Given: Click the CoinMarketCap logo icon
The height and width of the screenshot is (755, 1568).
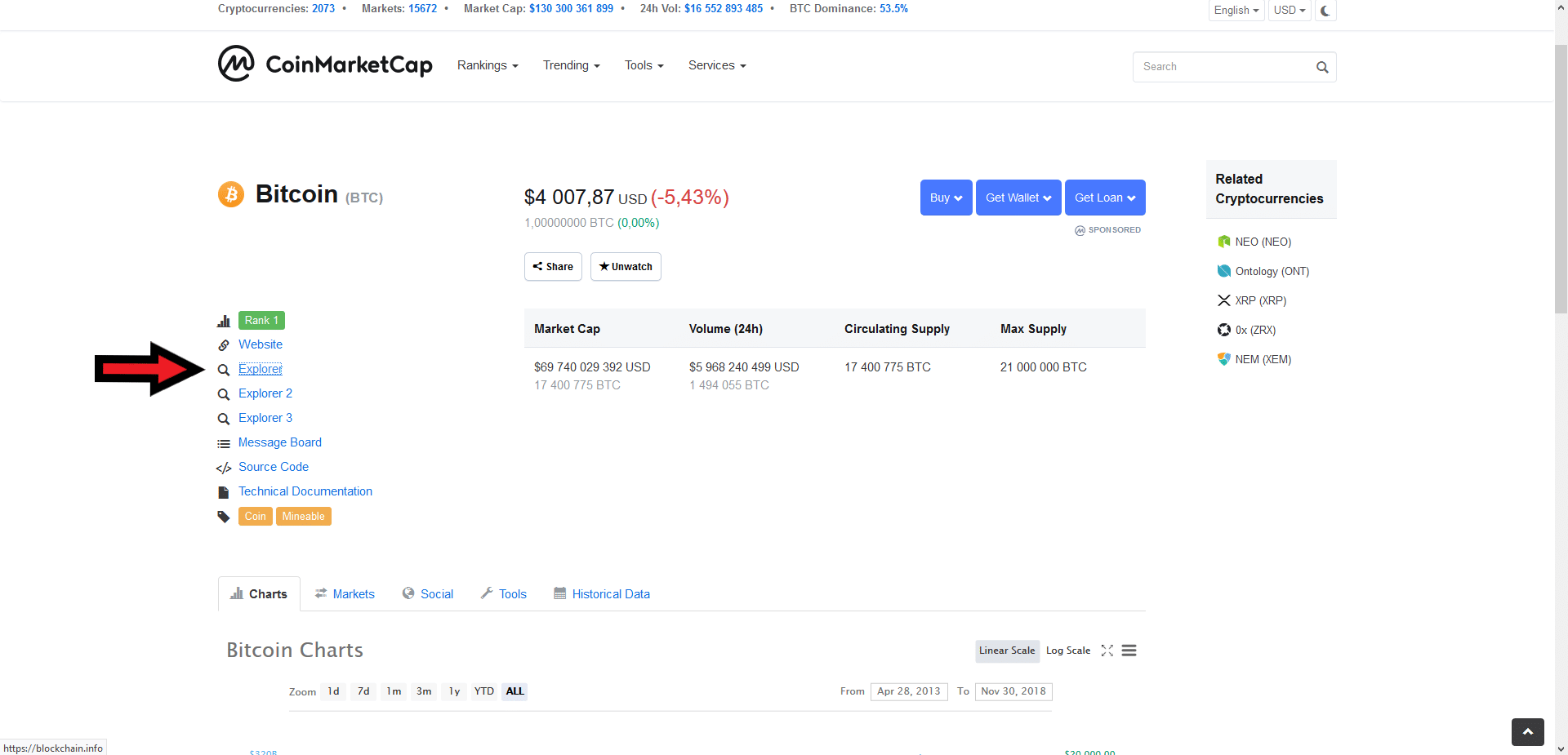Looking at the screenshot, I should [236, 64].
